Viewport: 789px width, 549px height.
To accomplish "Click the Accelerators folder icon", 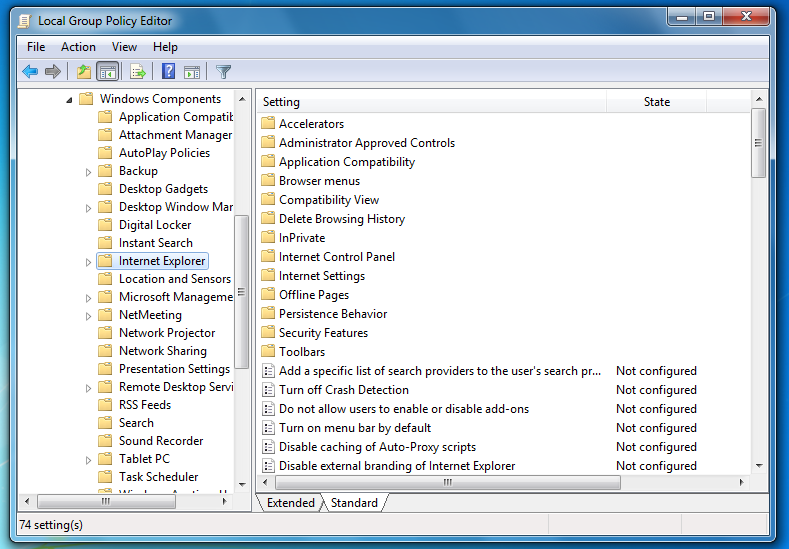I will pos(268,123).
